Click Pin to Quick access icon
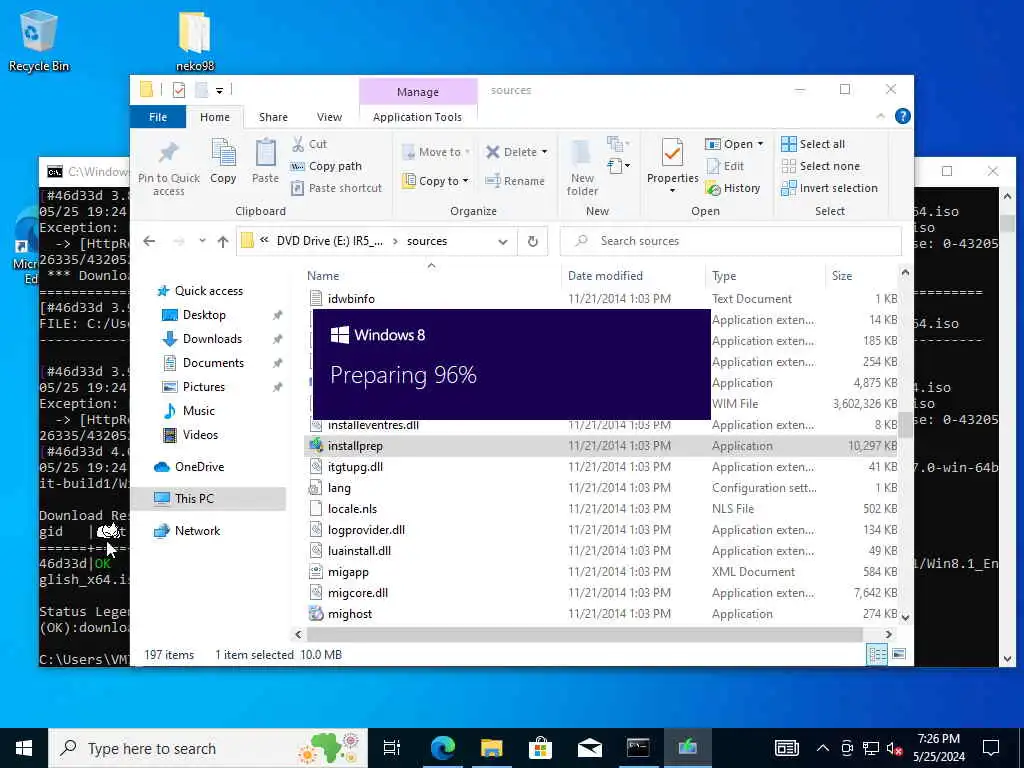 168,167
